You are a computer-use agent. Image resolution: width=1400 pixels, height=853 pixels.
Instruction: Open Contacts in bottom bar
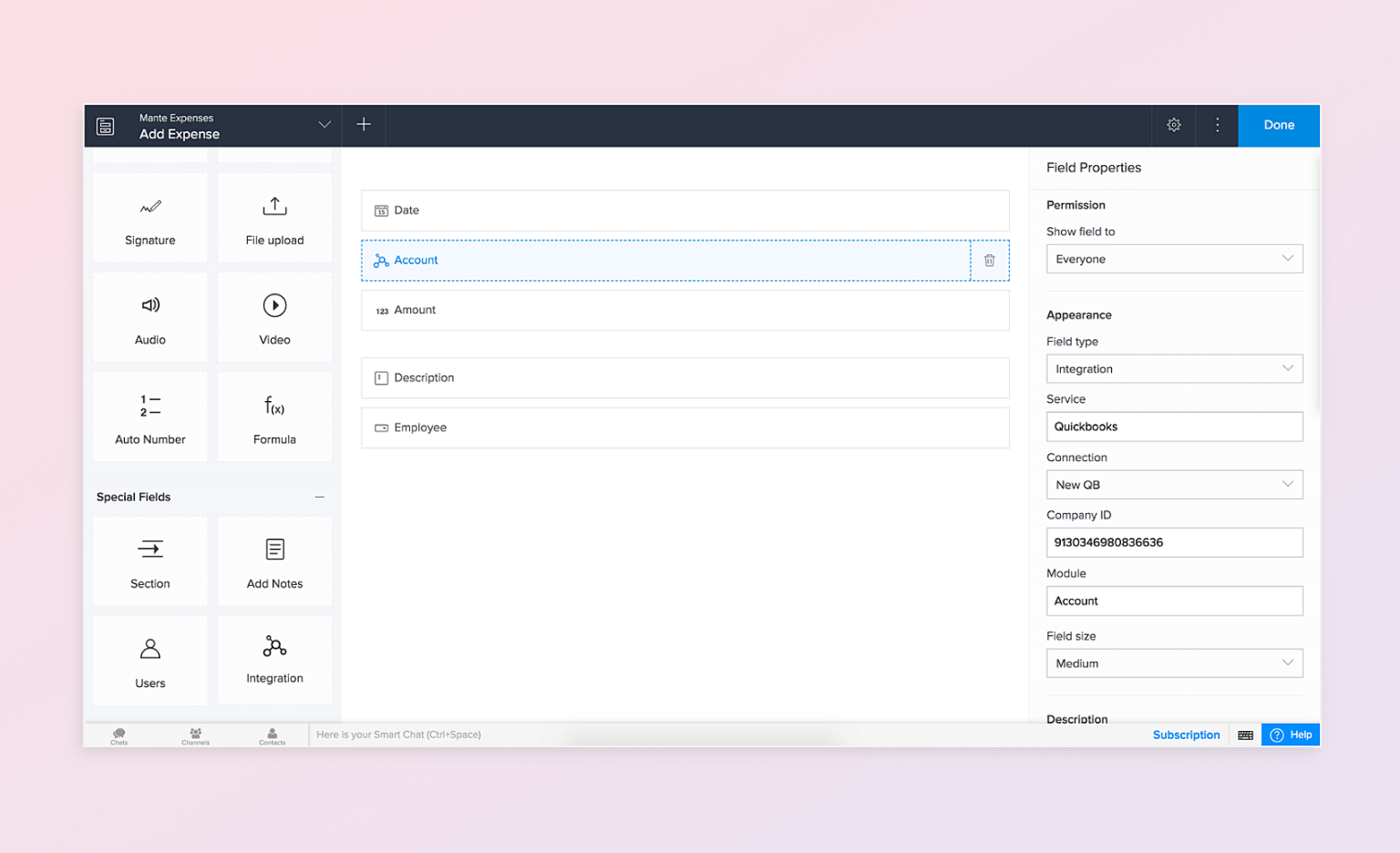coord(272,735)
